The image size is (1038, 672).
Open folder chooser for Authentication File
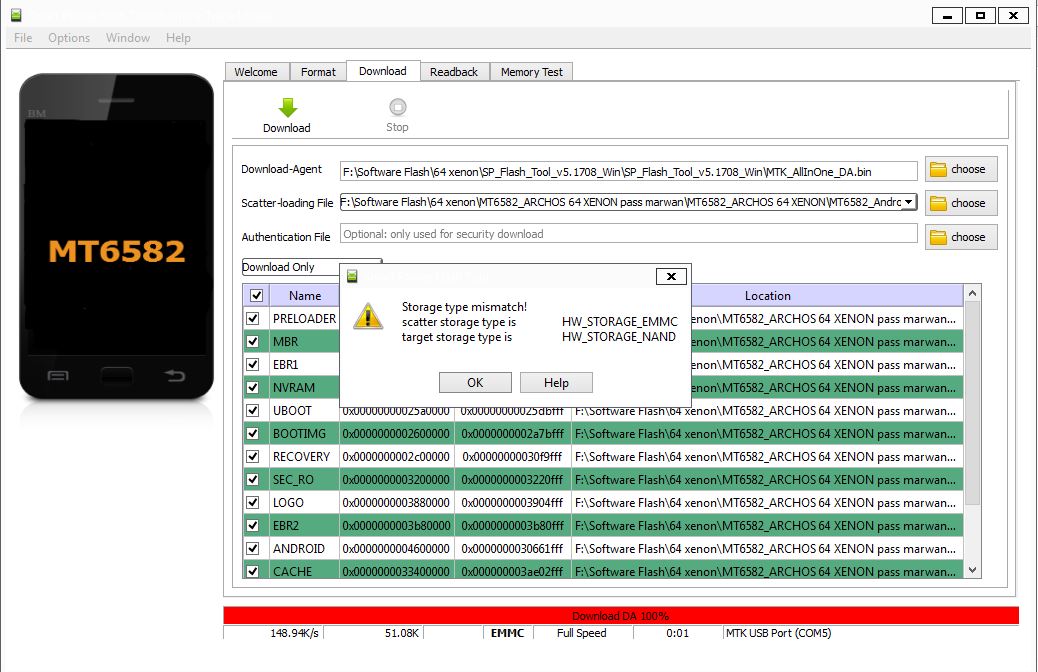[961, 237]
